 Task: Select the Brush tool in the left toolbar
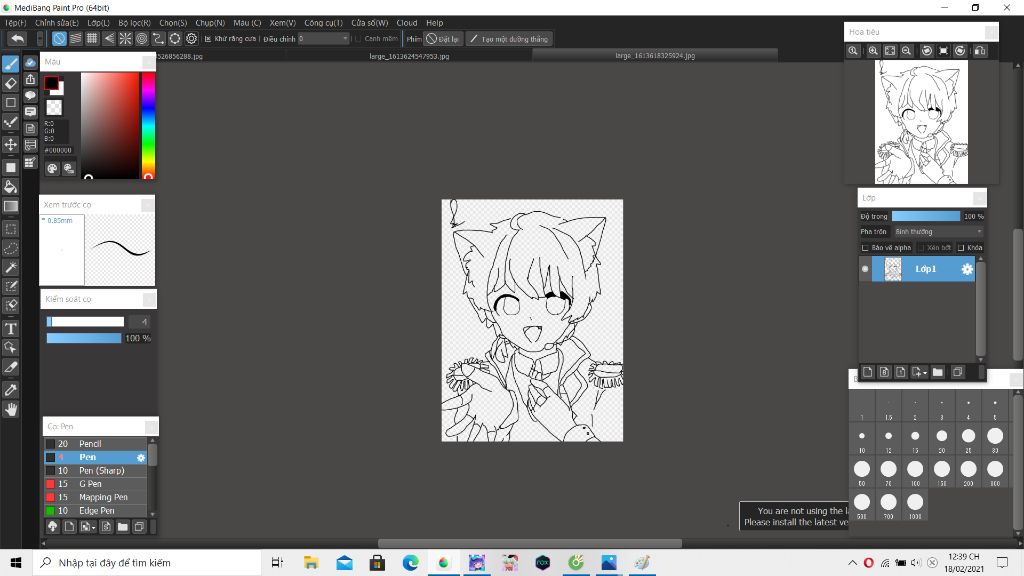point(10,64)
